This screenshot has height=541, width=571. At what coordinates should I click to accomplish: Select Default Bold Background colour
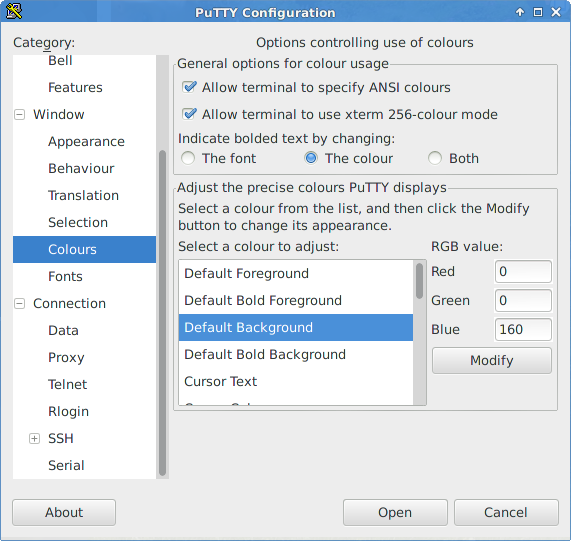coord(296,354)
